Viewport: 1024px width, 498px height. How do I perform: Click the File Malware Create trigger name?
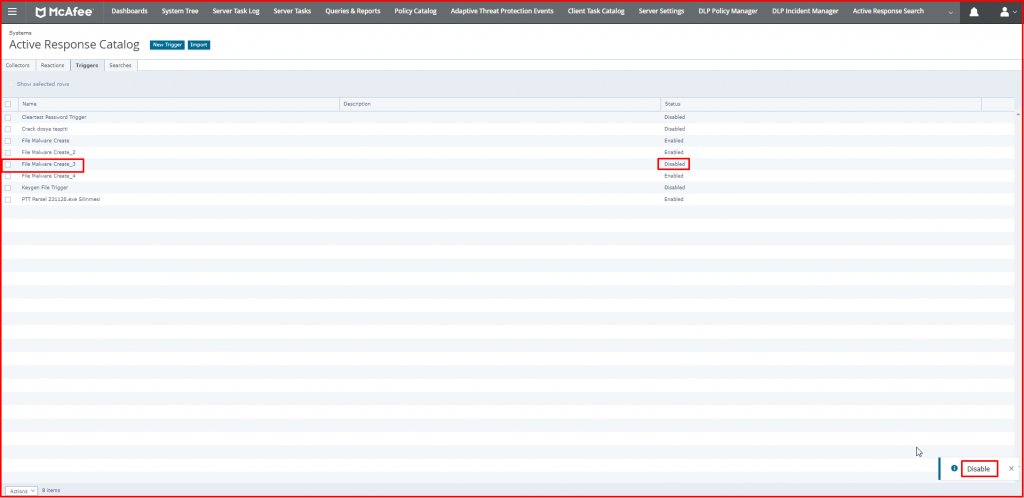(46, 140)
